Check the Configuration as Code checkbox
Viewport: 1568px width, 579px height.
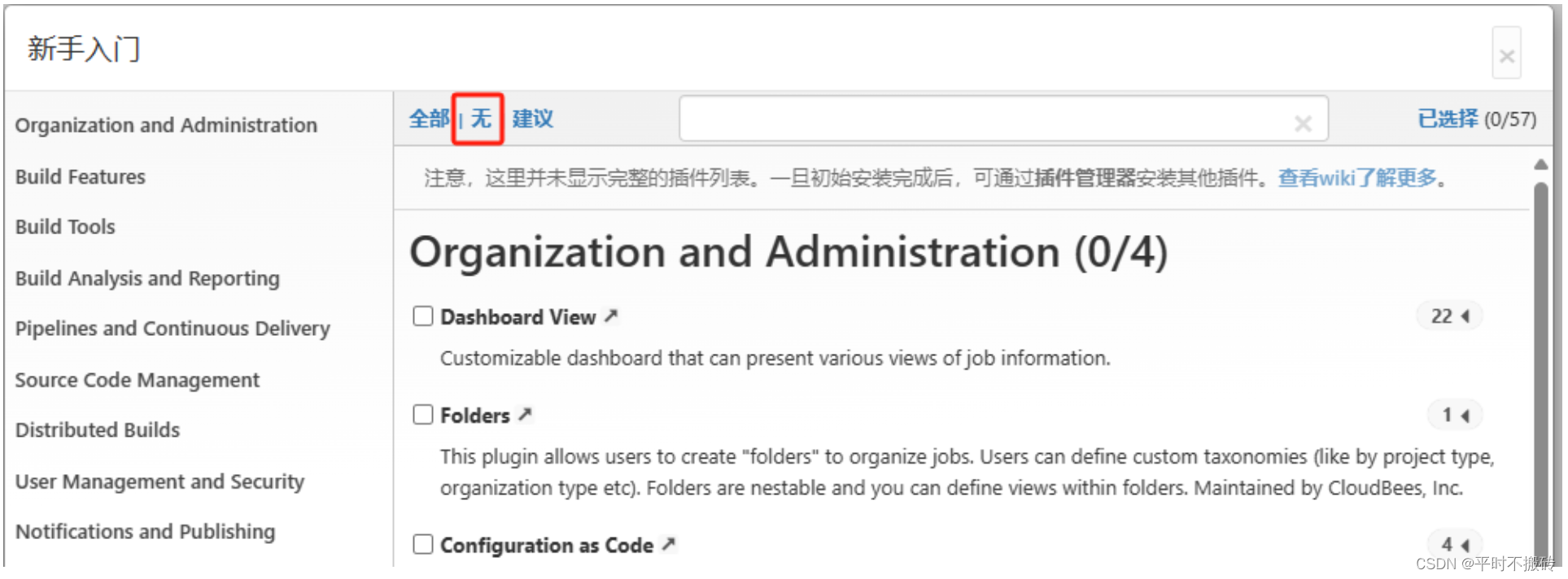click(x=423, y=544)
